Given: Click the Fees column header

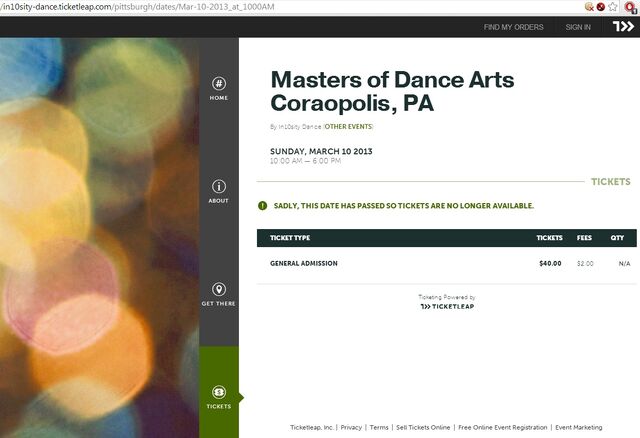Looking at the screenshot, I should click(x=584, y=238).
